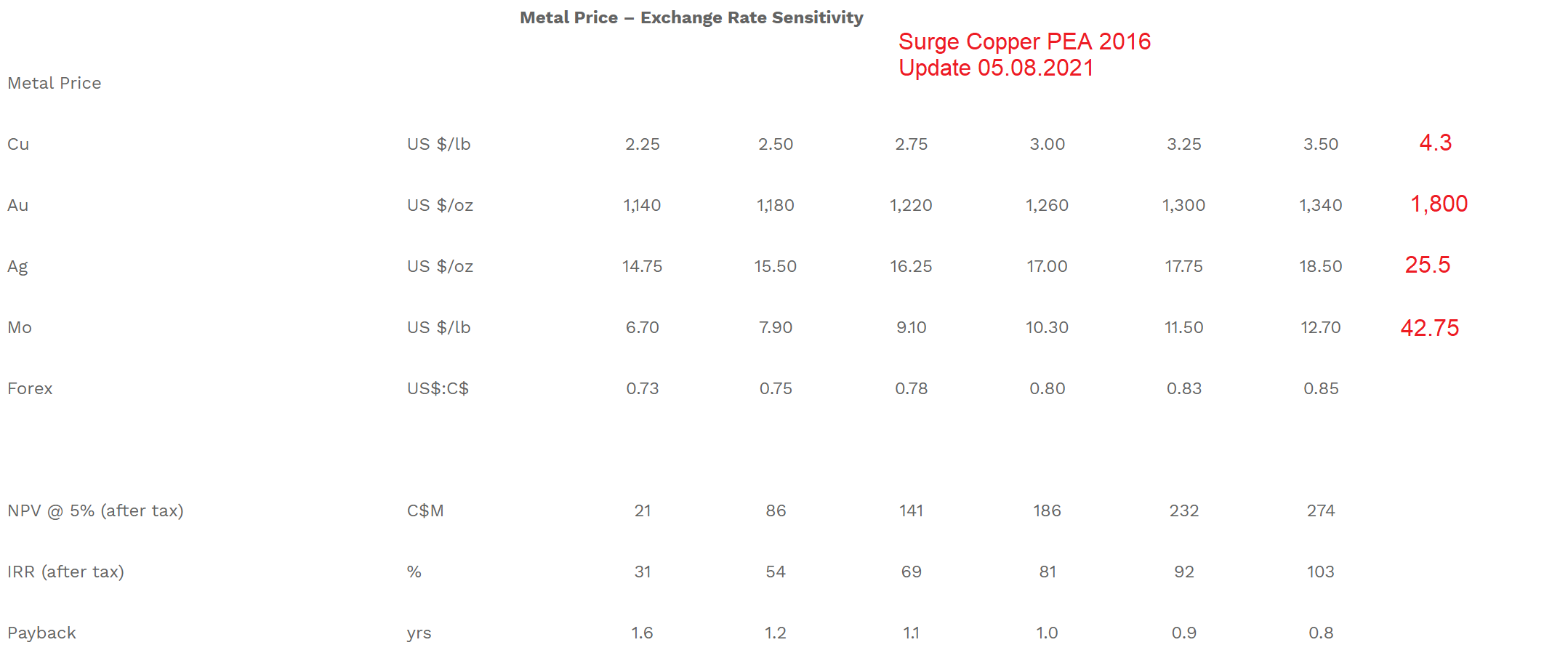Click the IRR value 103

click(1320, 572)
